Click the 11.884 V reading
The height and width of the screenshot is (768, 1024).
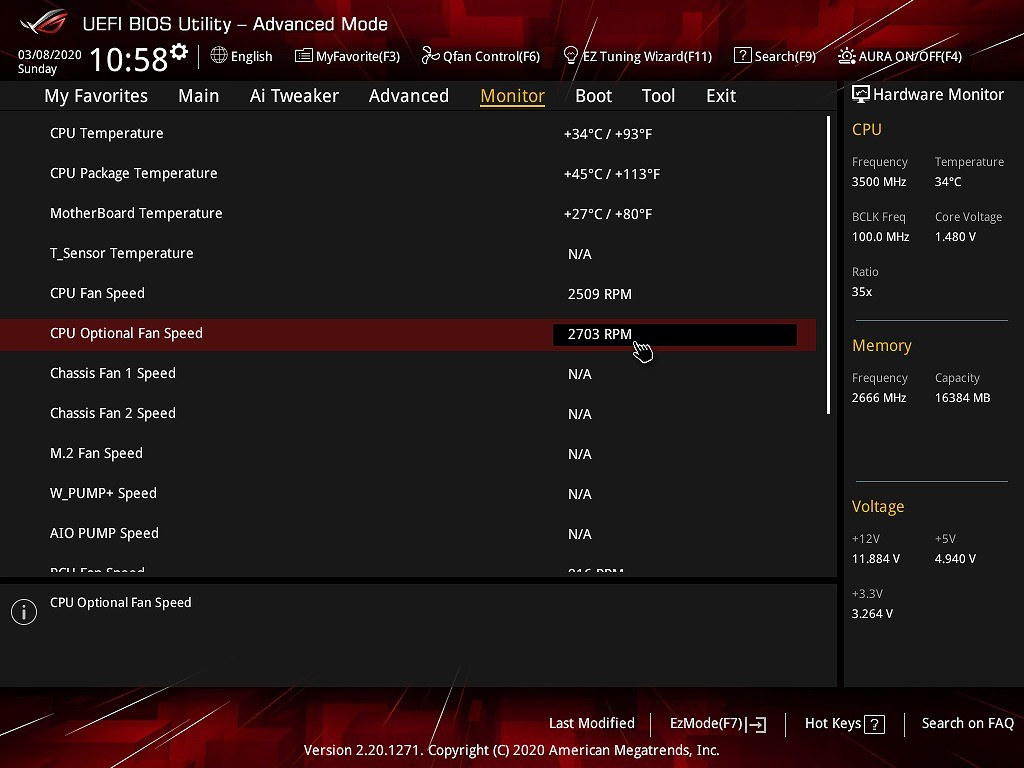click(x=876, y=558)
